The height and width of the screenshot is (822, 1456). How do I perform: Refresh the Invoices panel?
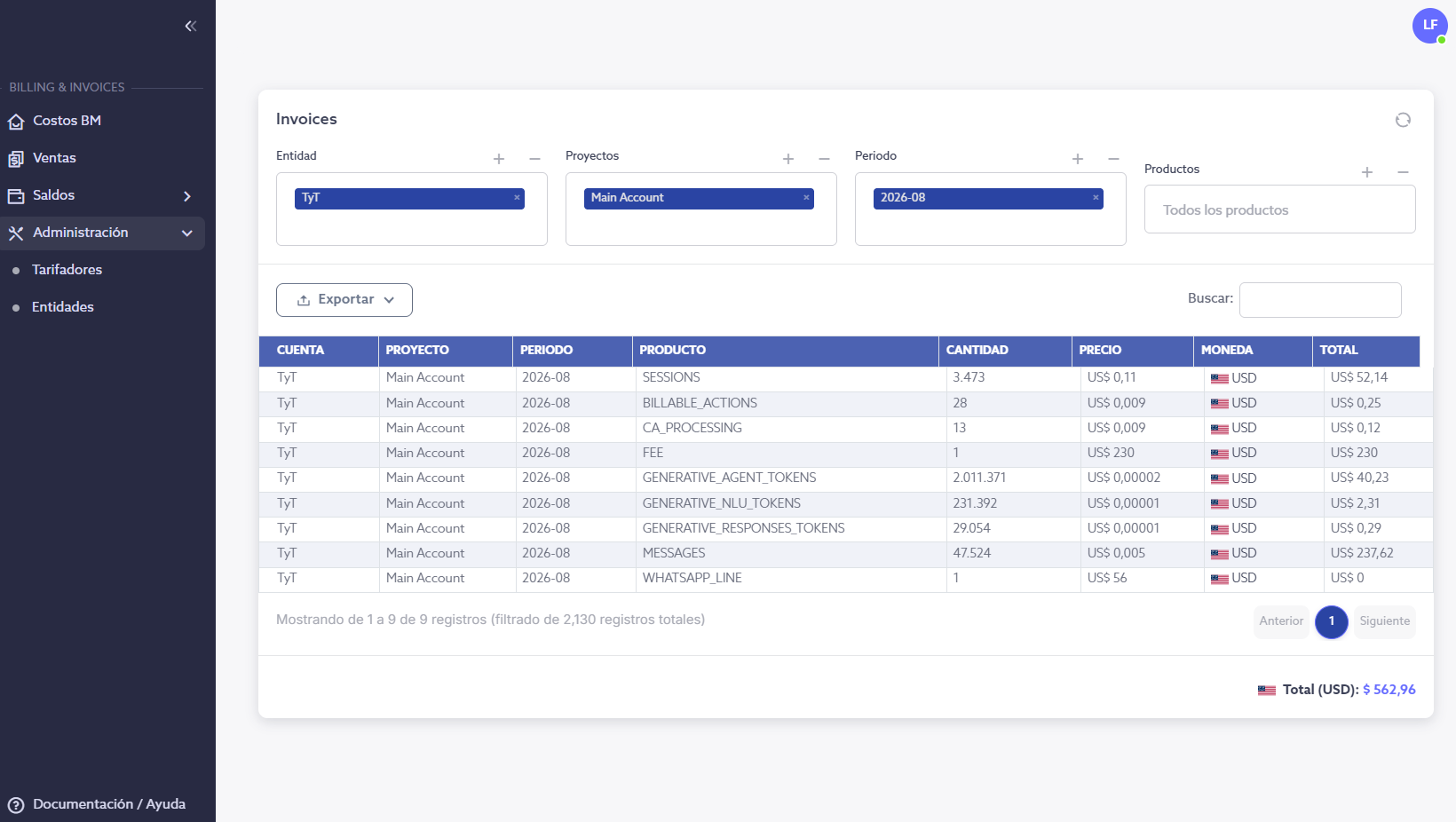coord(1403,120)
